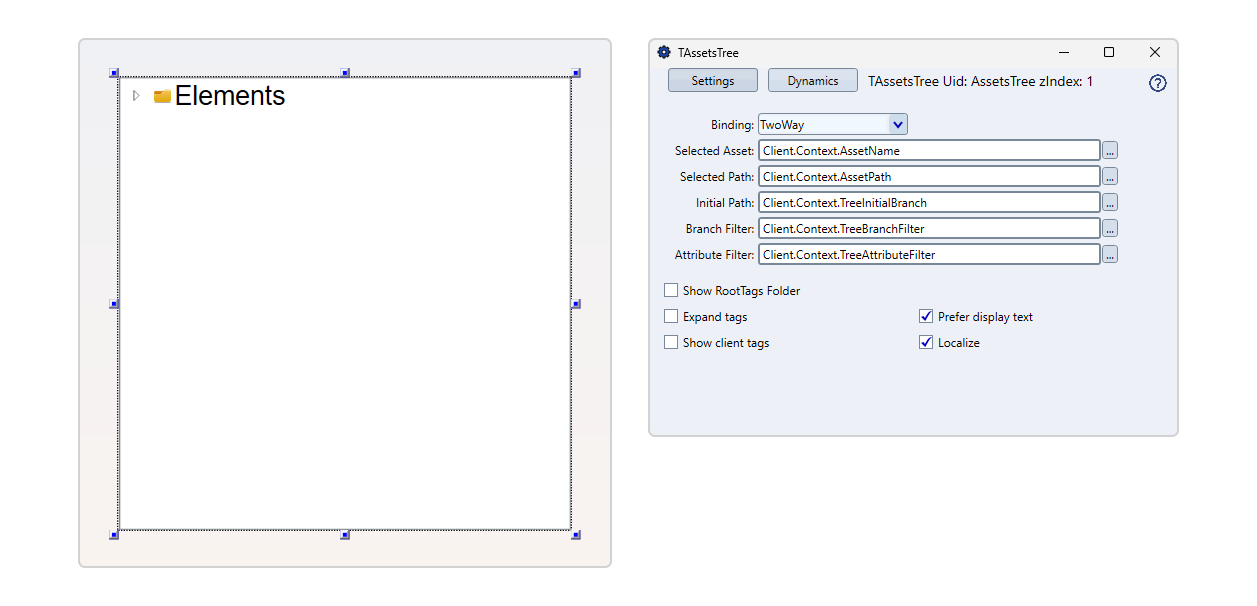Switch to the Dynamics tab
Screen dimensions: 1257x606
pyautogui.click(x=813, y=81)
